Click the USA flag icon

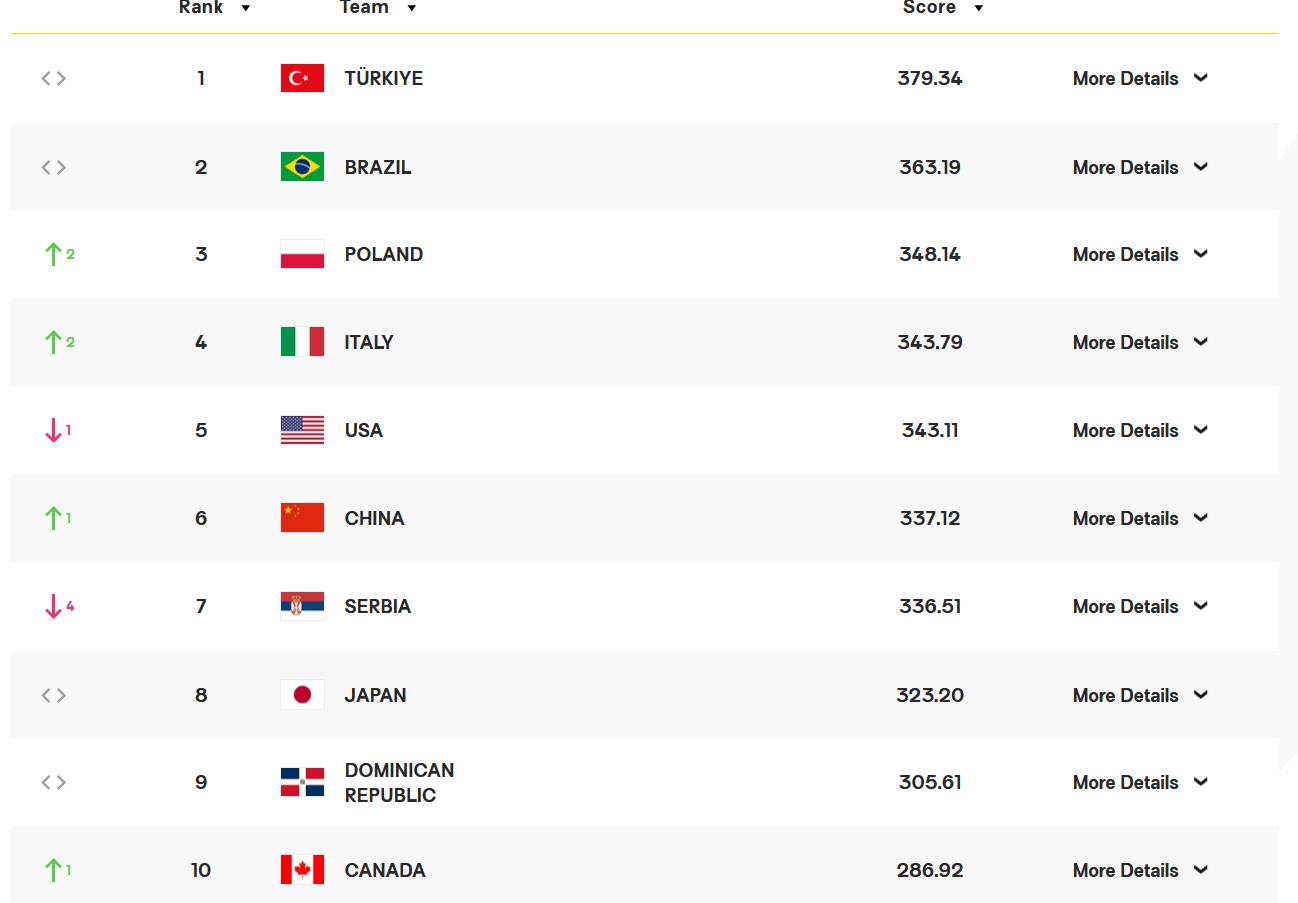(x=302, y=430)
